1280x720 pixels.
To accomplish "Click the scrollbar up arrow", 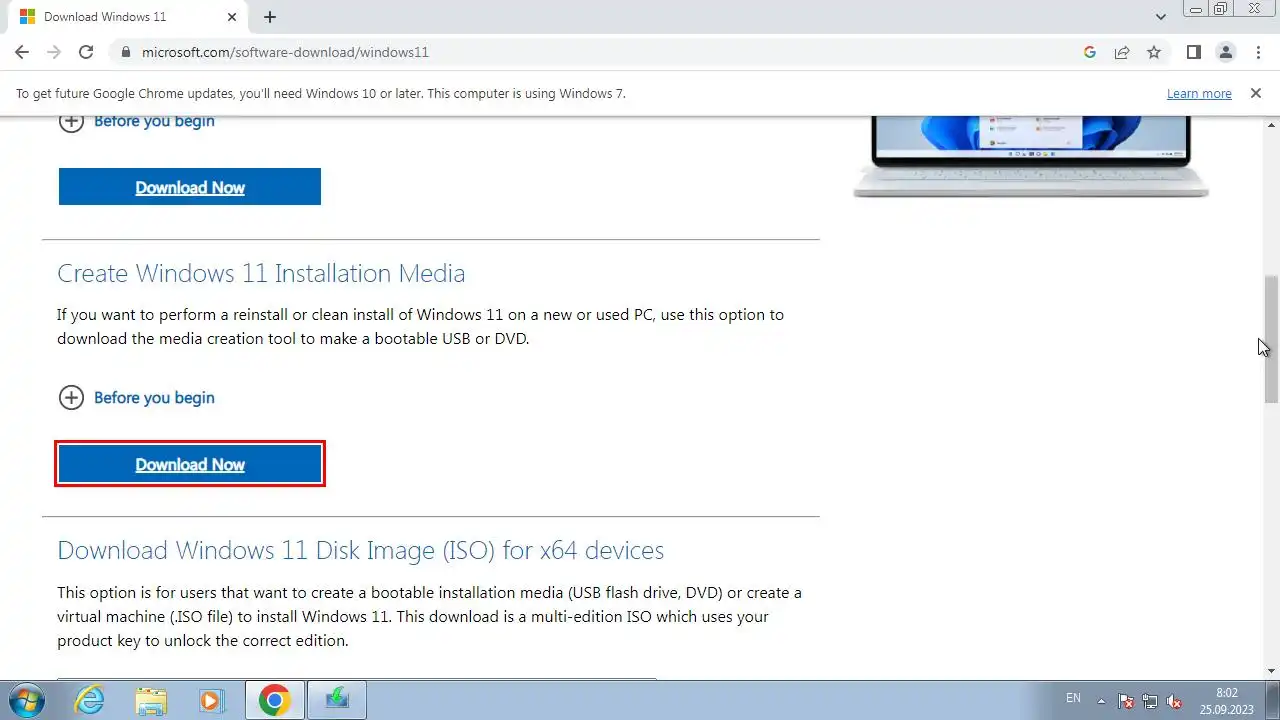I will (x=1272, y=125).
